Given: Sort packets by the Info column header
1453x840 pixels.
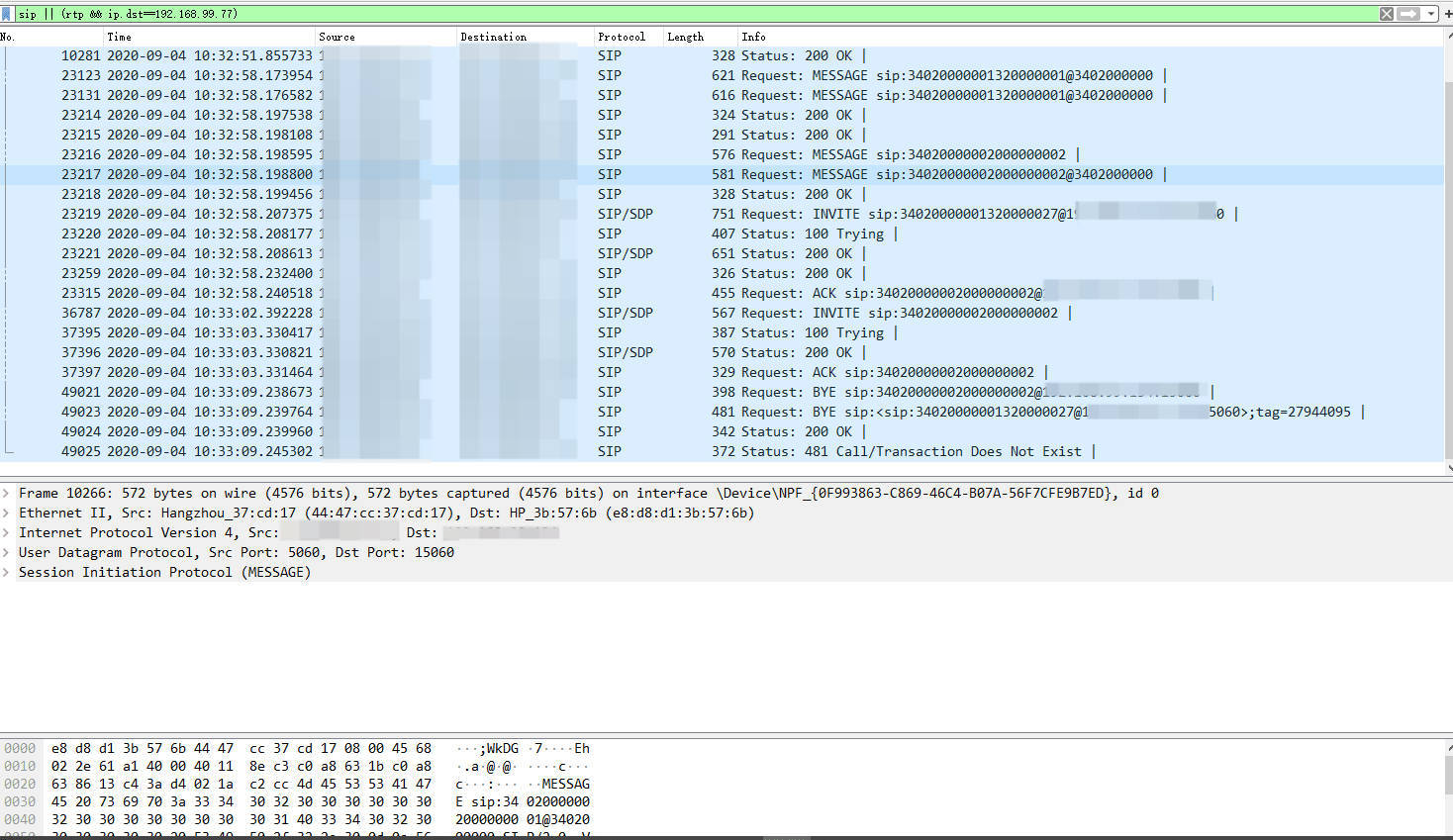Looking at the screenshot, I should click(x=1091, y=37).
